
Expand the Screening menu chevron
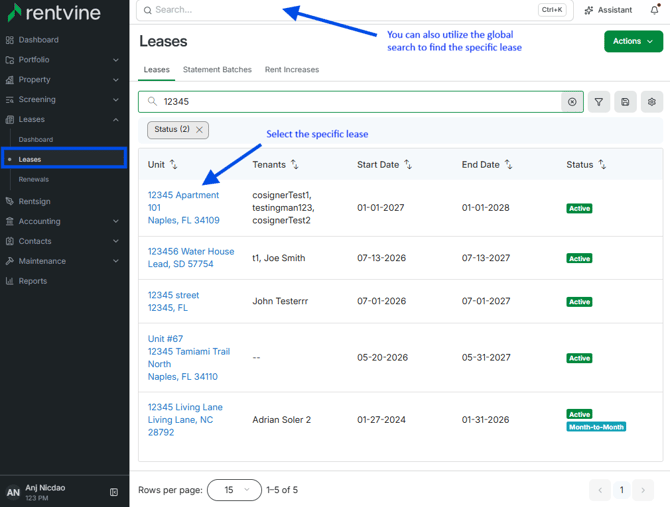[116, 100]
